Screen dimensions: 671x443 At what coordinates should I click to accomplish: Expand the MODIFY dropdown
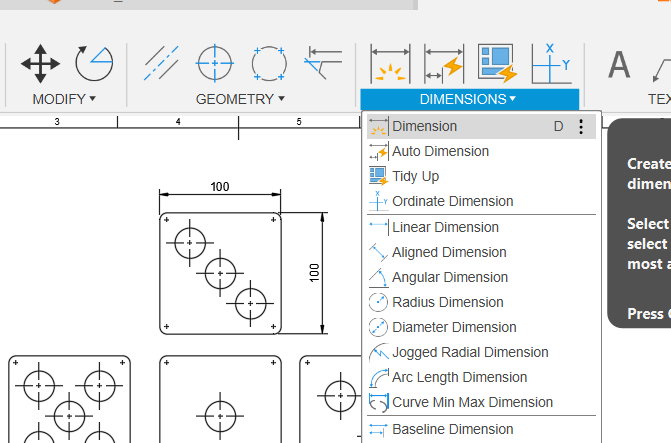coord(64,99)
